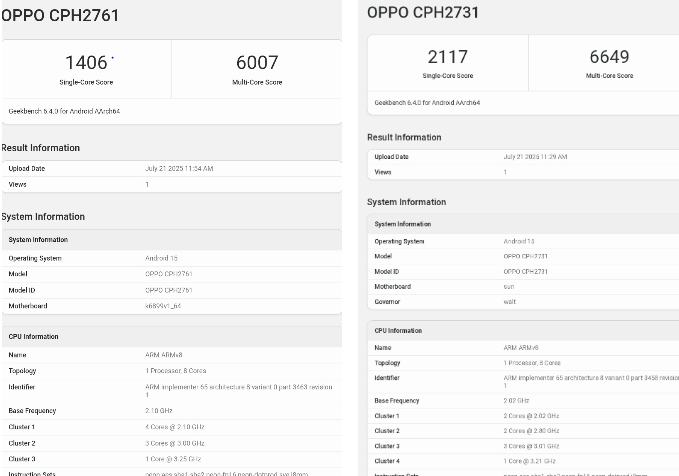Click the Cluster 4 row label

coord(387,461)
